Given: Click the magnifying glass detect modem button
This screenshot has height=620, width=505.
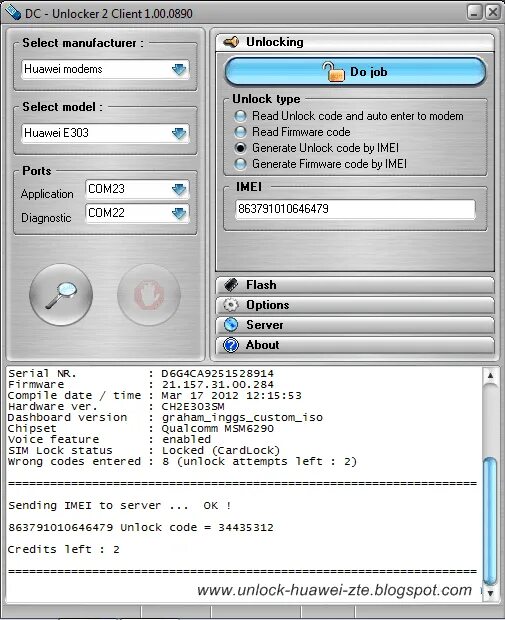Looking at the screenshot, I should (61, 295).
